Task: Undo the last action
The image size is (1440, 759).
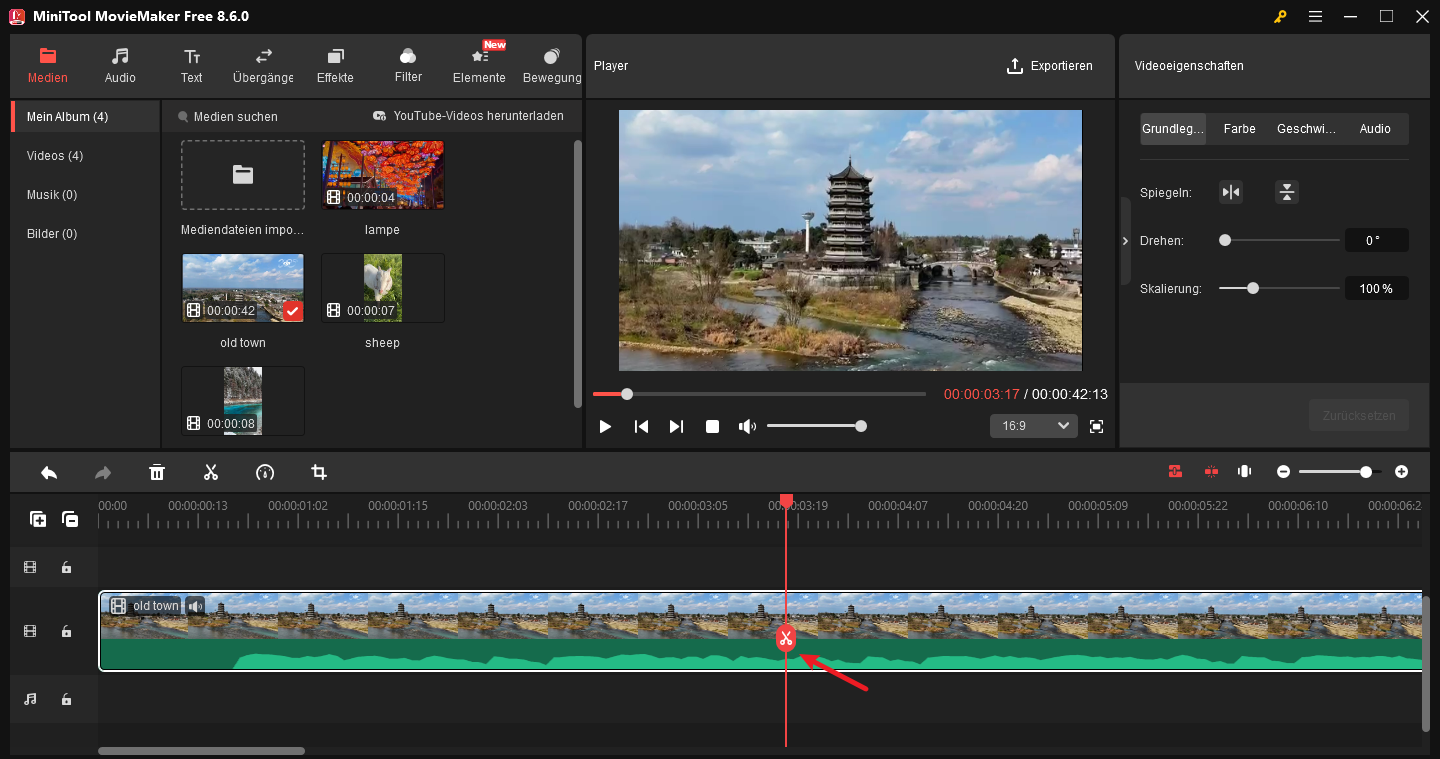Action: [48, 471]
